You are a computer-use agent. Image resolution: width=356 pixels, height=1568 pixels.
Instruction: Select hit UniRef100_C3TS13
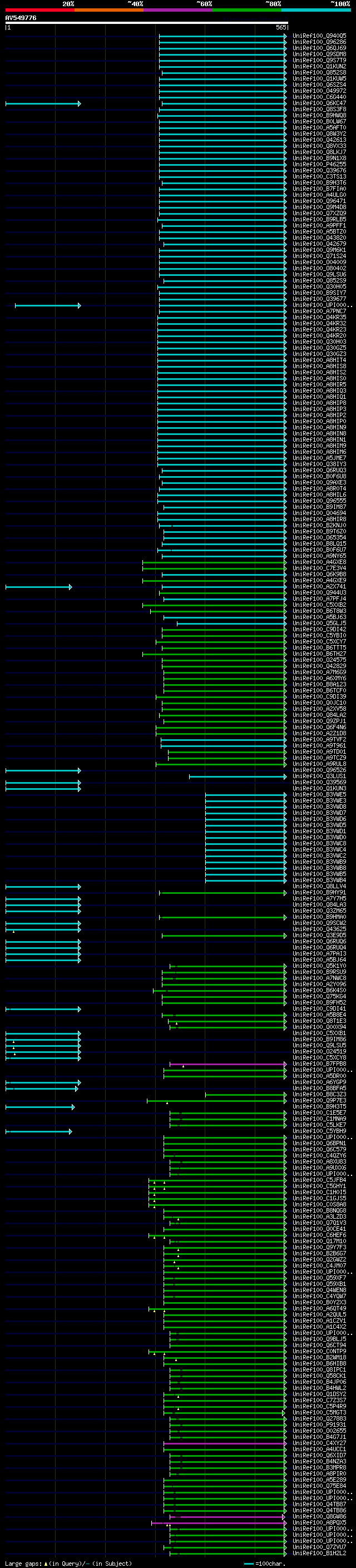pyautogui.click(x=319, y=176)
